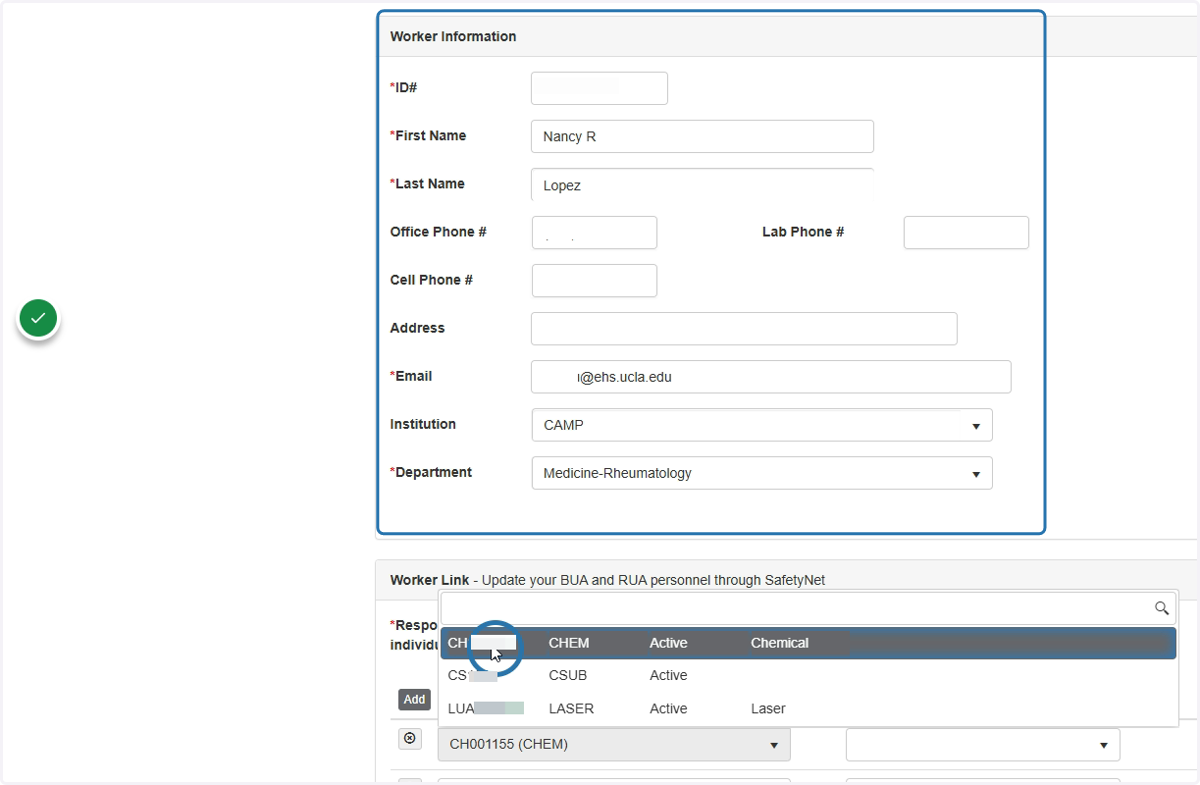Select the CHEM Active Chemical option

[x=808, y=643]
